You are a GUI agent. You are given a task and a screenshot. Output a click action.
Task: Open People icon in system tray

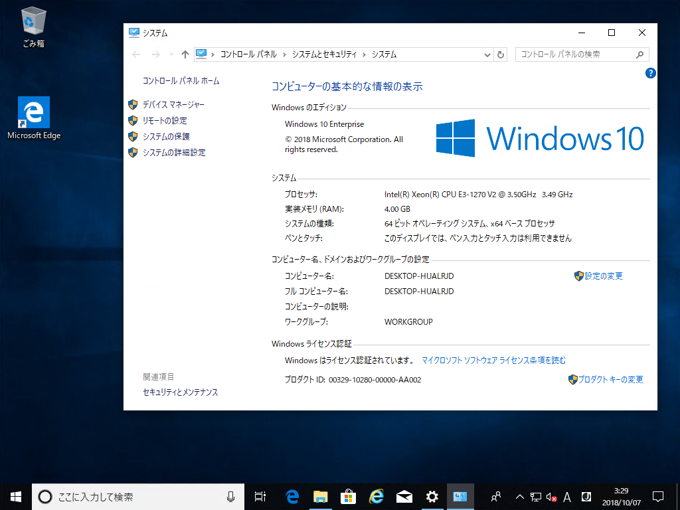tap(496, 497)
